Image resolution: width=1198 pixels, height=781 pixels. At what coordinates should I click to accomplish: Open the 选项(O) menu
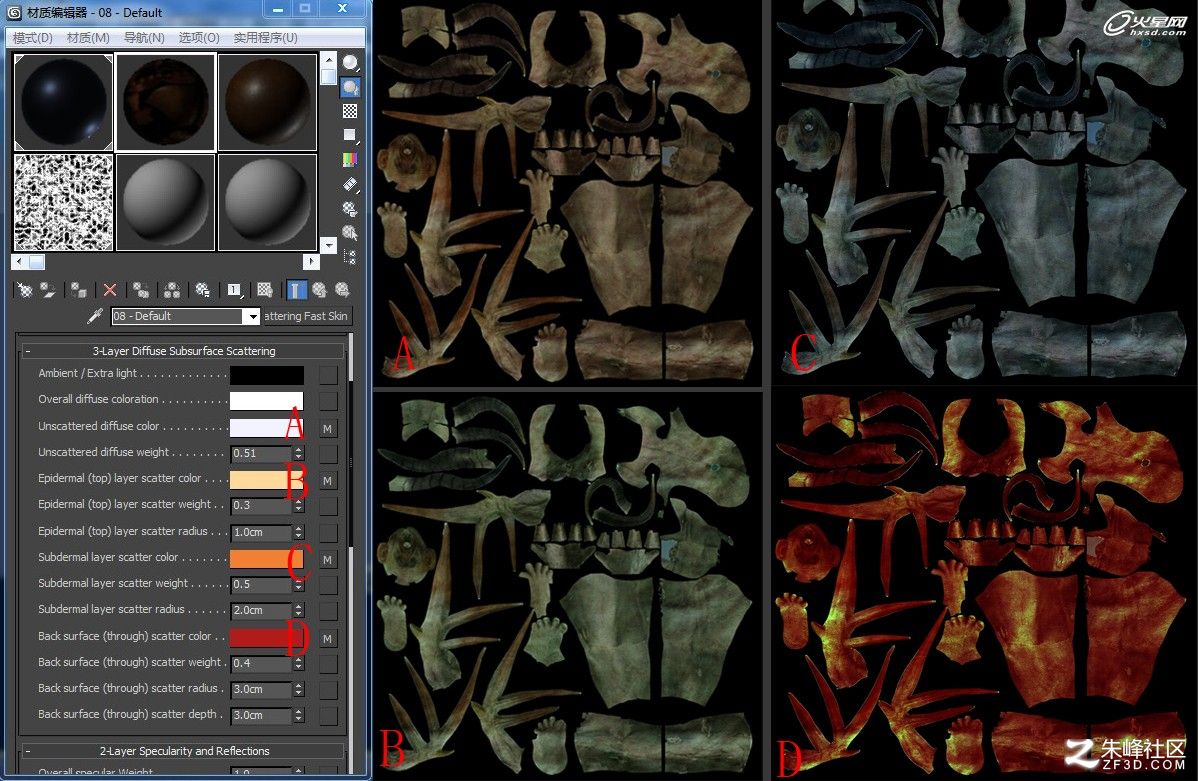pos(199,37)
